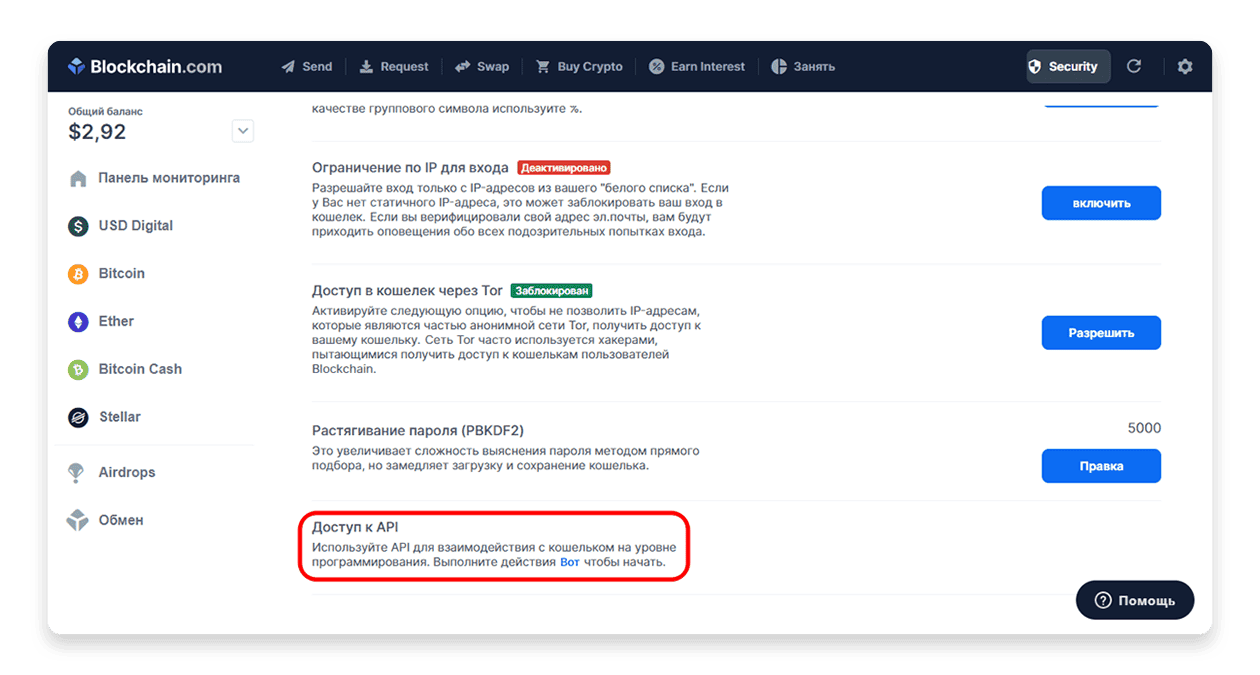Click the Swap arrows icon

point(462,67)
